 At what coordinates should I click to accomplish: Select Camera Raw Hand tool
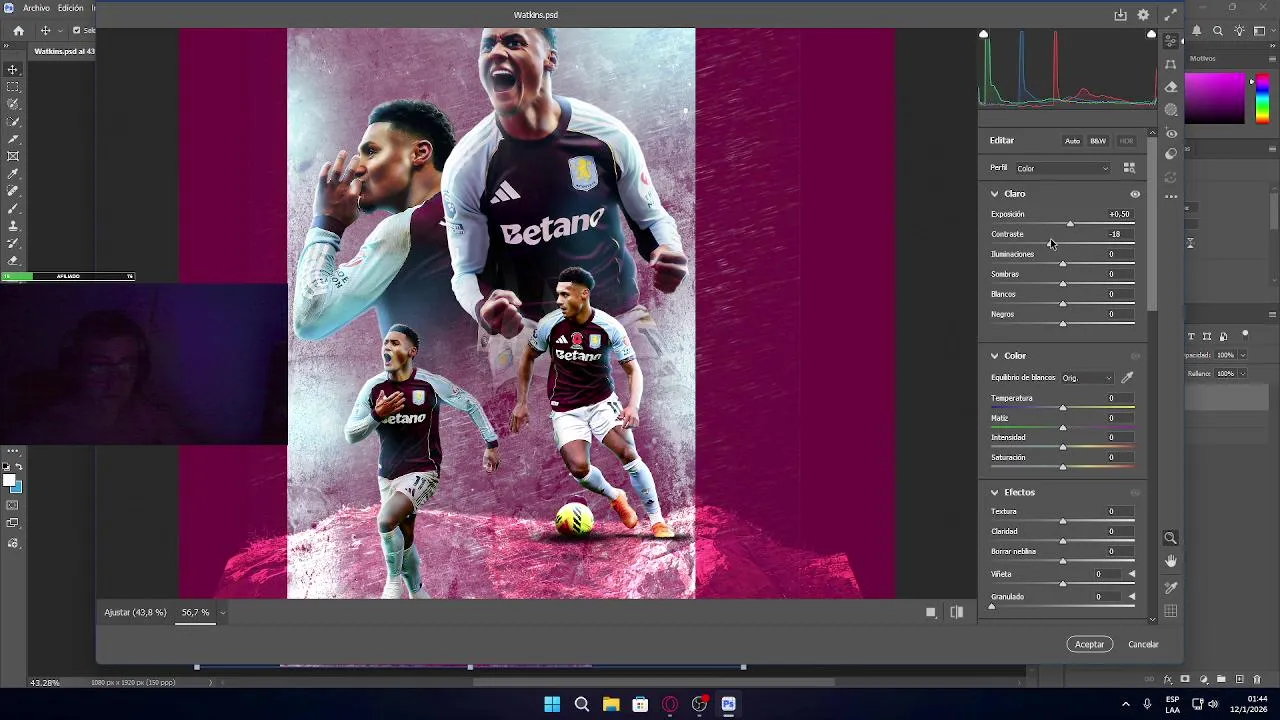1171,562
